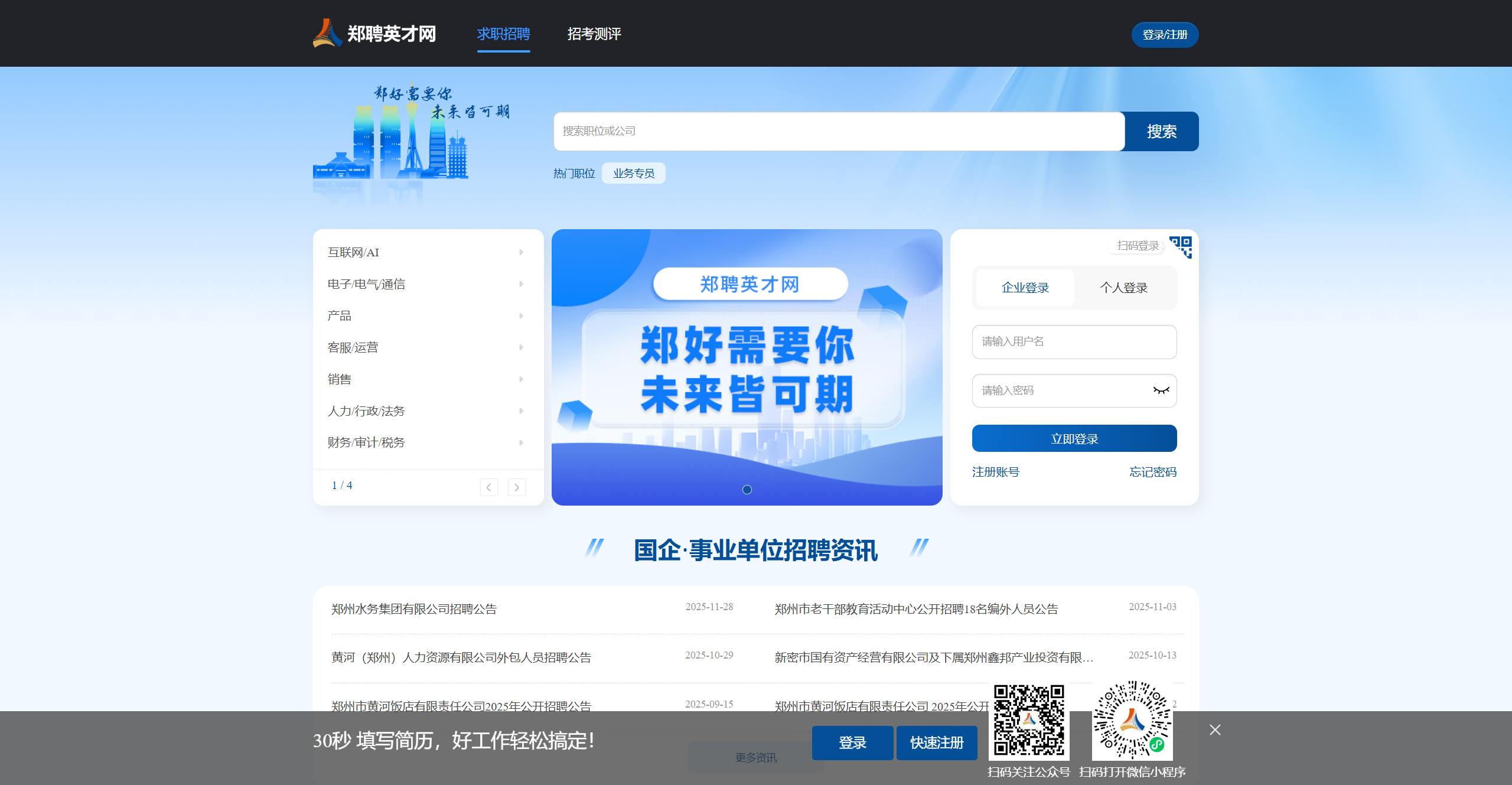Go to next category page arrow

516,487
